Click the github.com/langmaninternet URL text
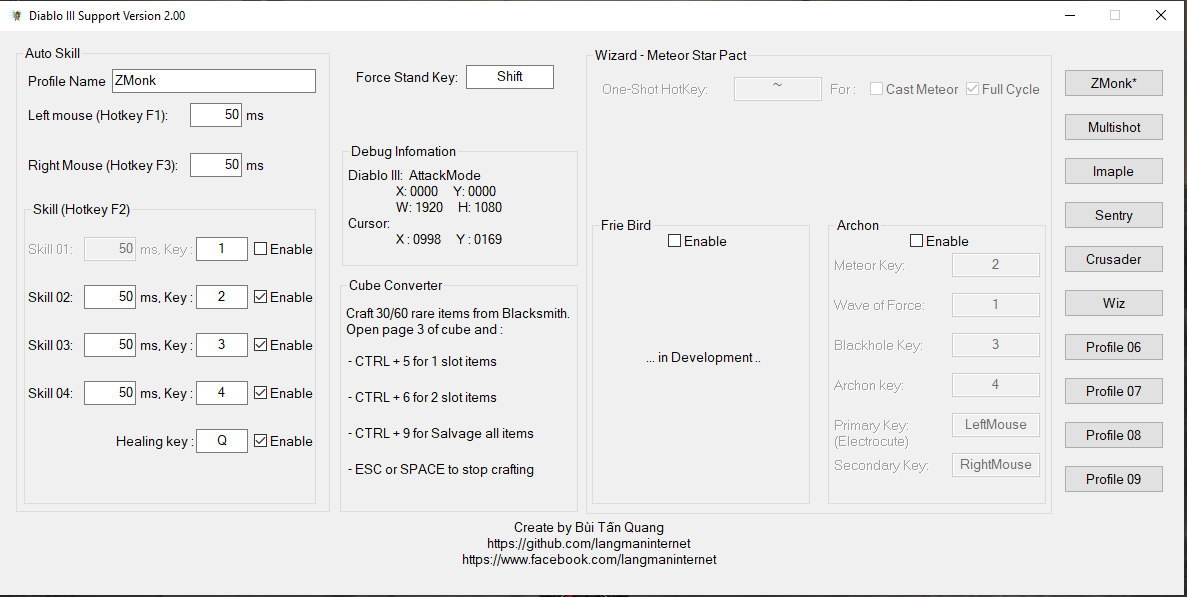Image resolution: width=1187 pixels, height=597 pixels. pos(589,544)
